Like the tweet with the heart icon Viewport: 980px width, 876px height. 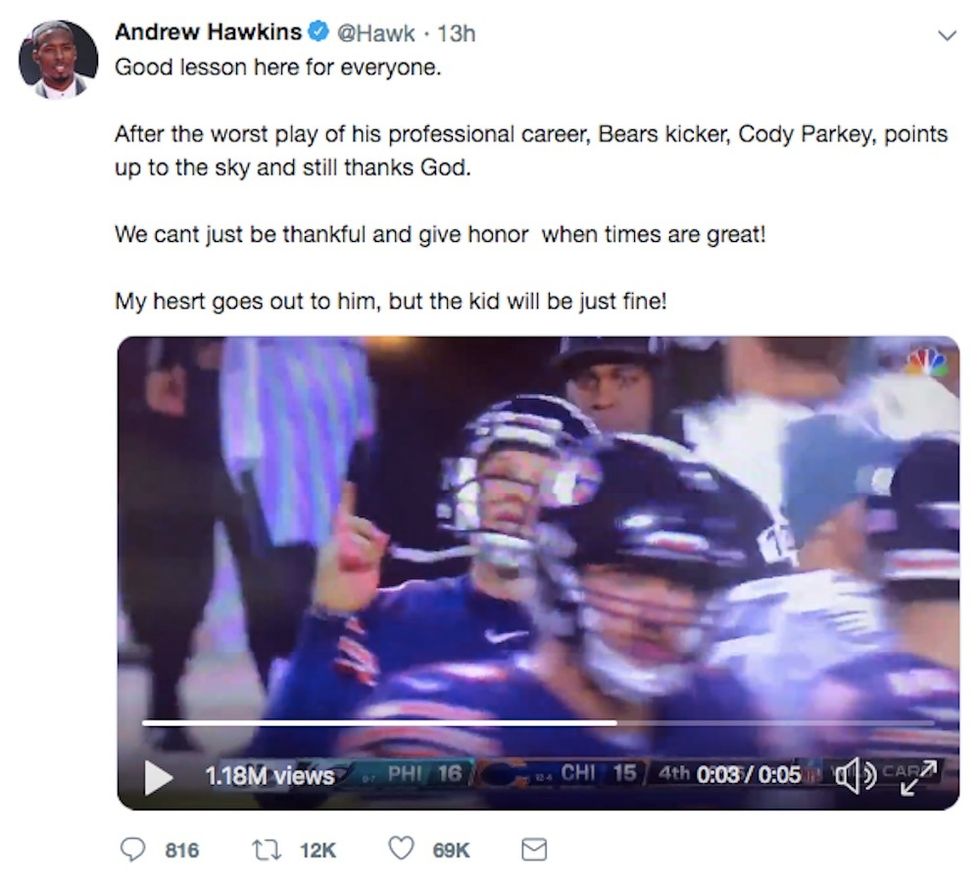tap(401, 849)
